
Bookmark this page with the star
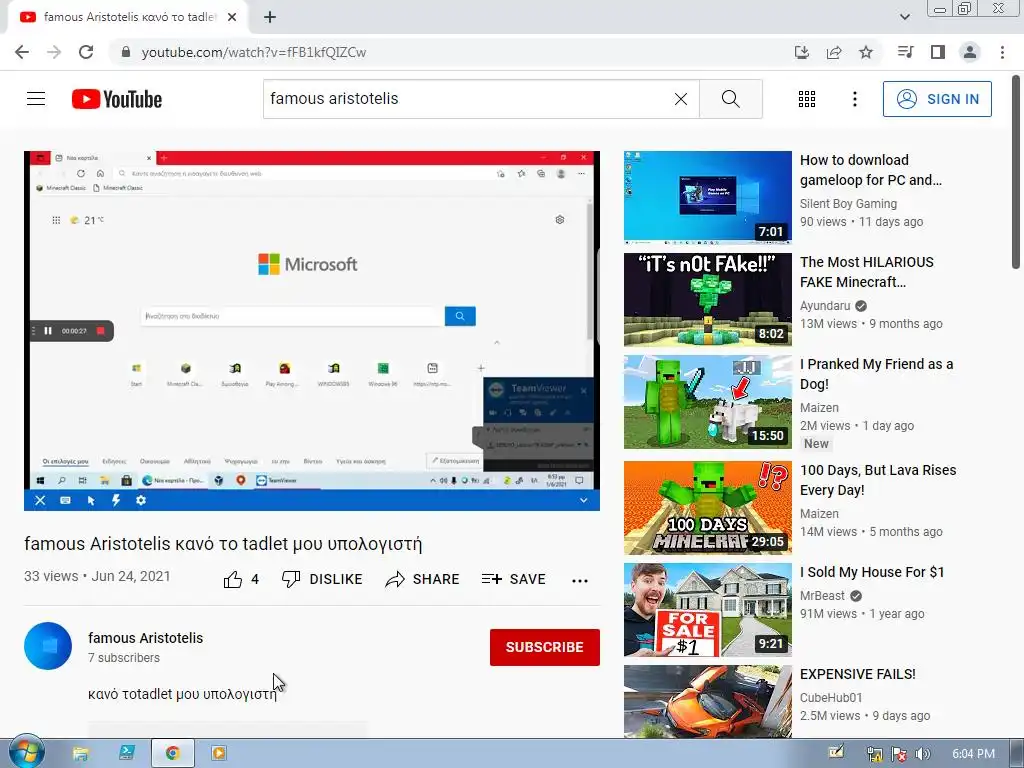pos(866,52)
